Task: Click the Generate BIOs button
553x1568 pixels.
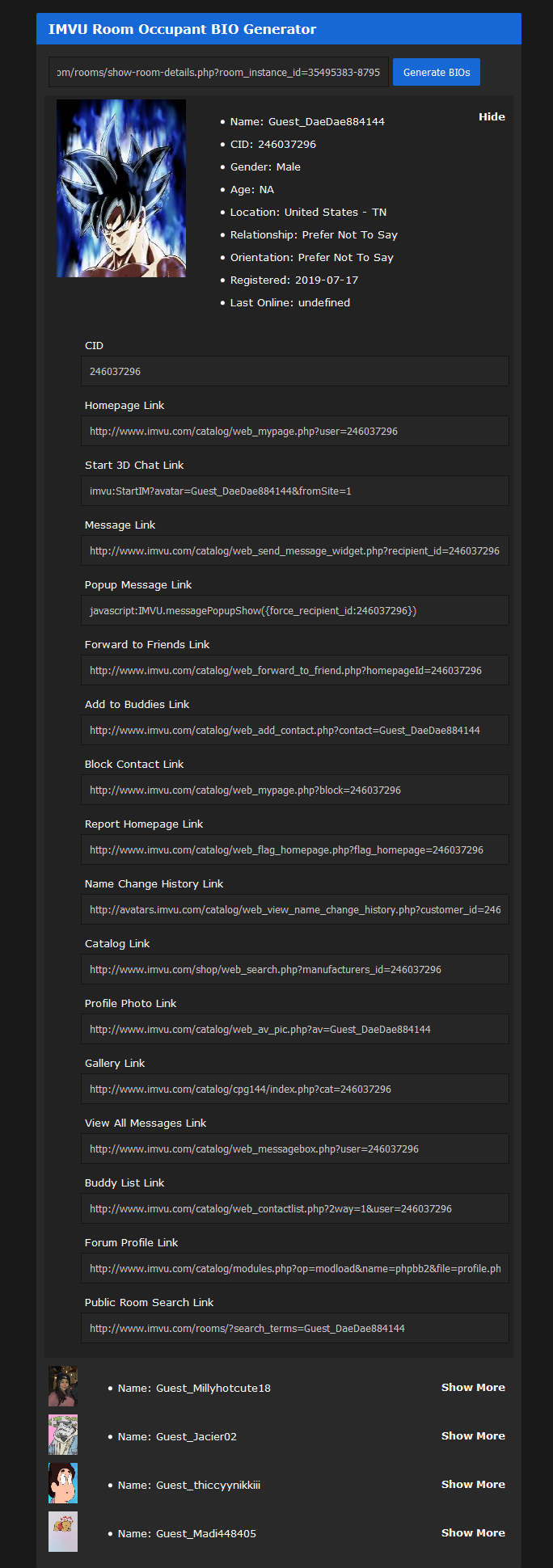Action: click(x=437, y=72)
